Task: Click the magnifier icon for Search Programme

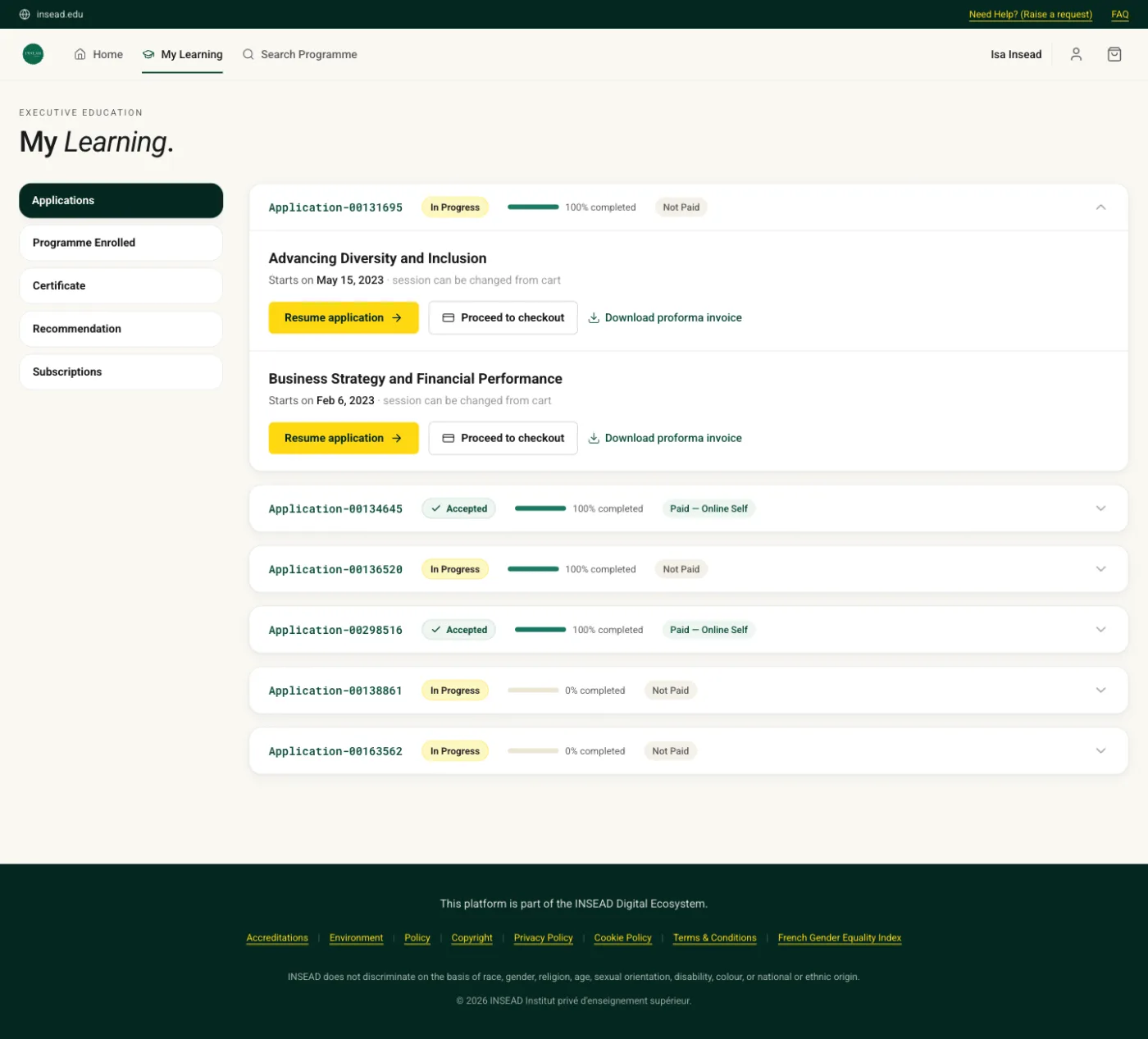Action: pos(248,54)
